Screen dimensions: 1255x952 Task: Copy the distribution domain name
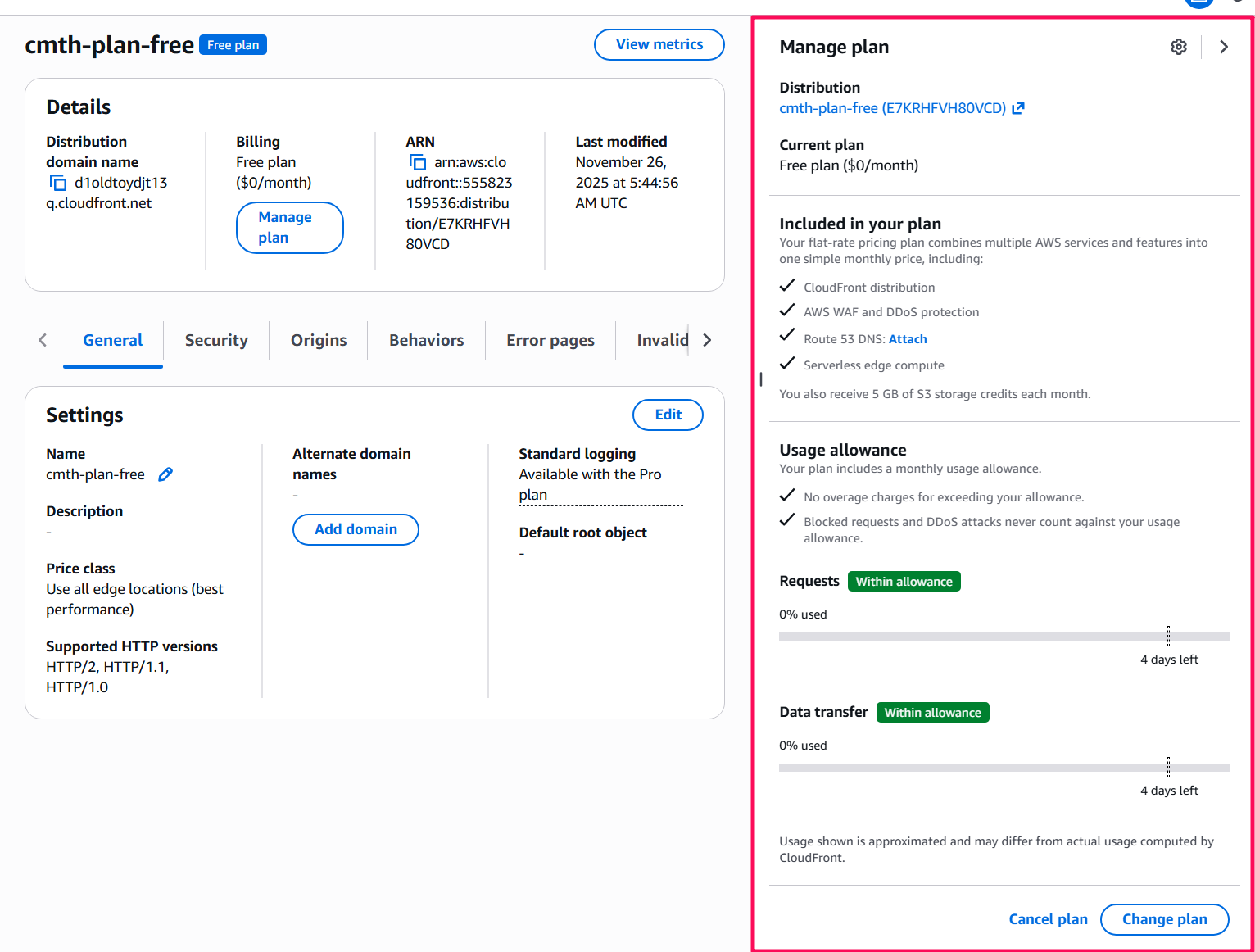[x=58, y=183]
